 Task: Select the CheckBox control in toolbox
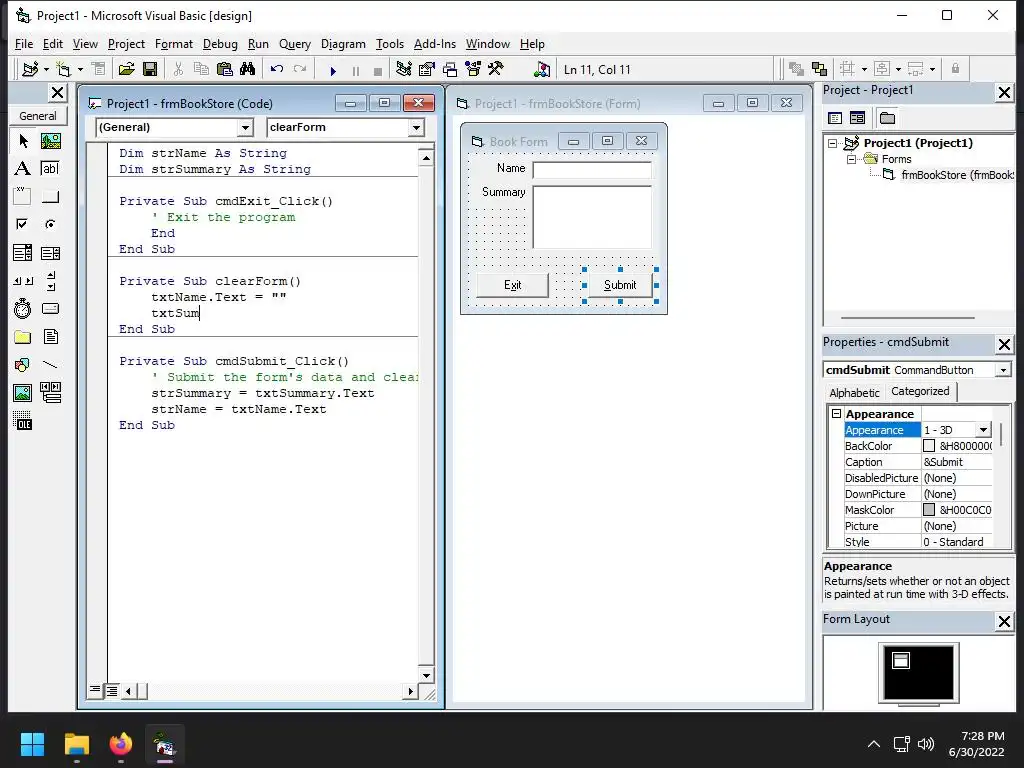tap(23, 224)
